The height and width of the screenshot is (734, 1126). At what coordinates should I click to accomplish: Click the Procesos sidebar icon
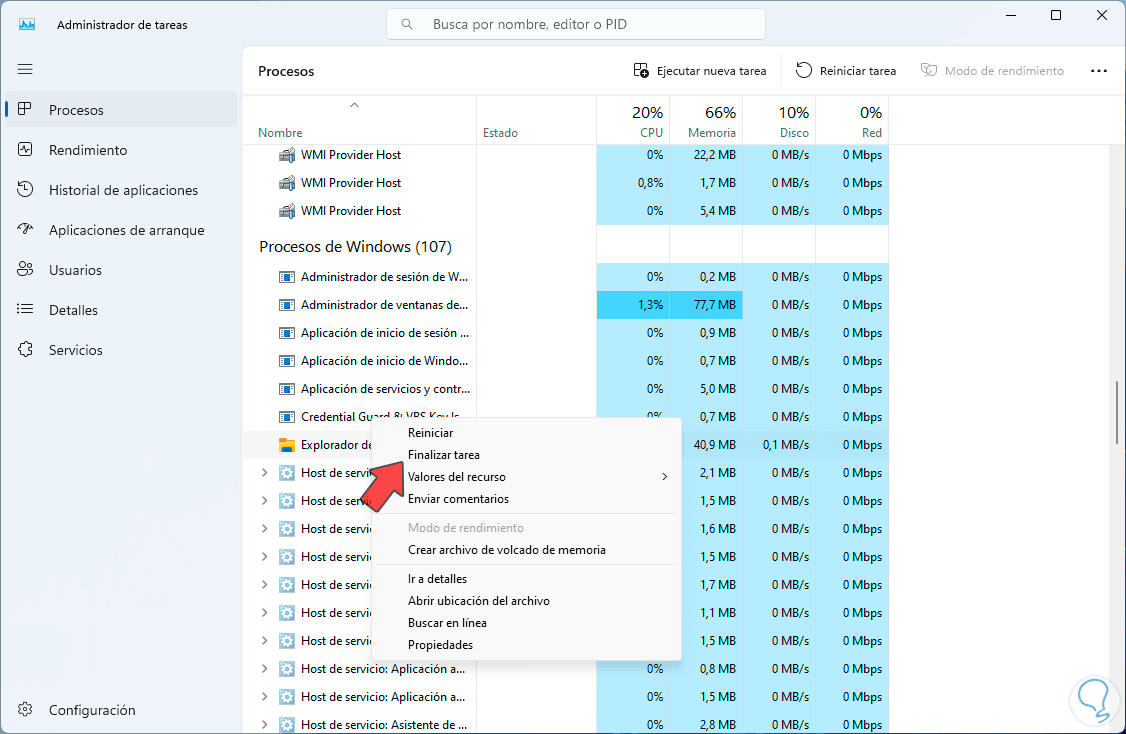click(25, 109)
